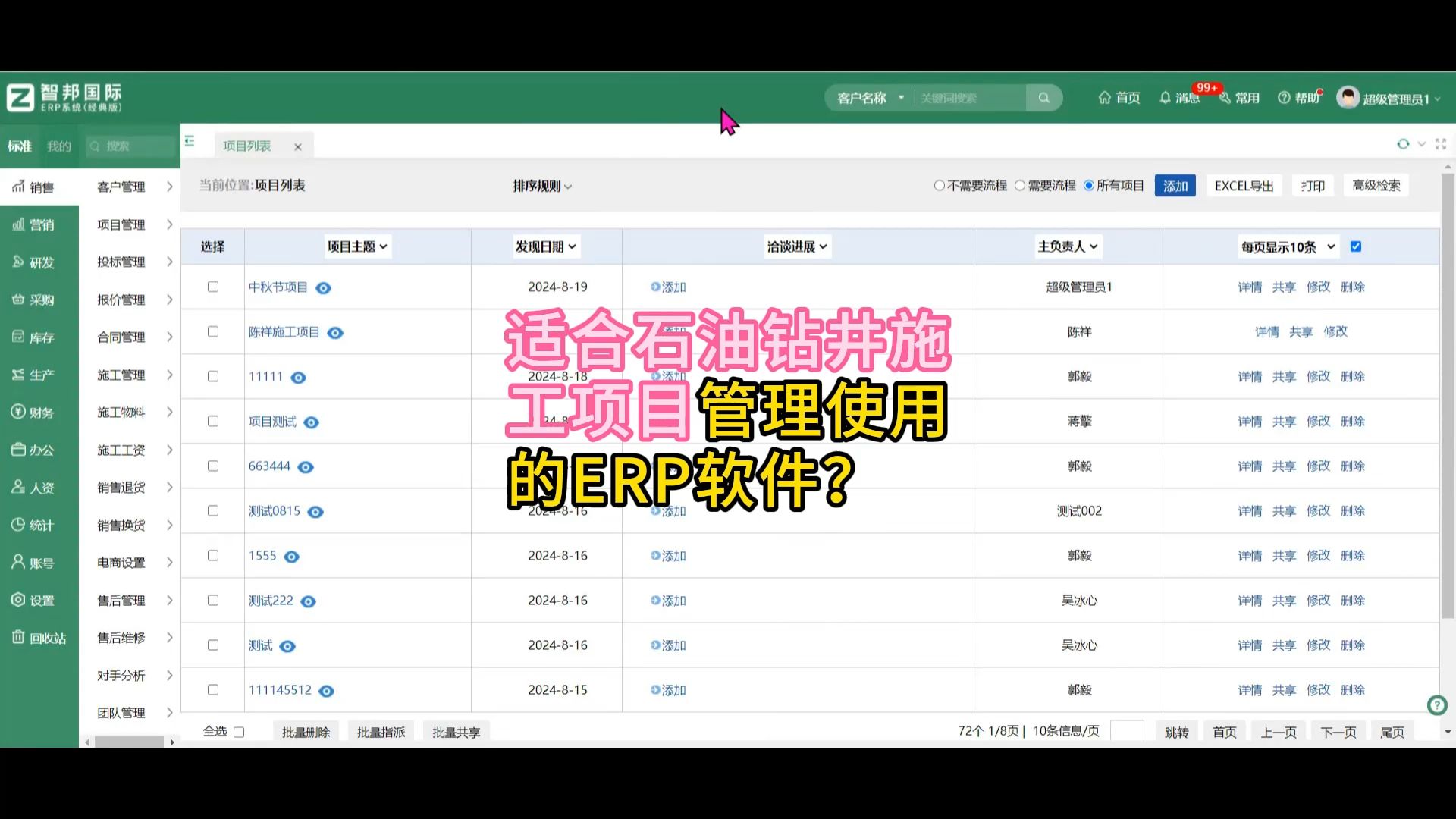Expand 排序规则 dropdown menu

[x=542, y=185]
